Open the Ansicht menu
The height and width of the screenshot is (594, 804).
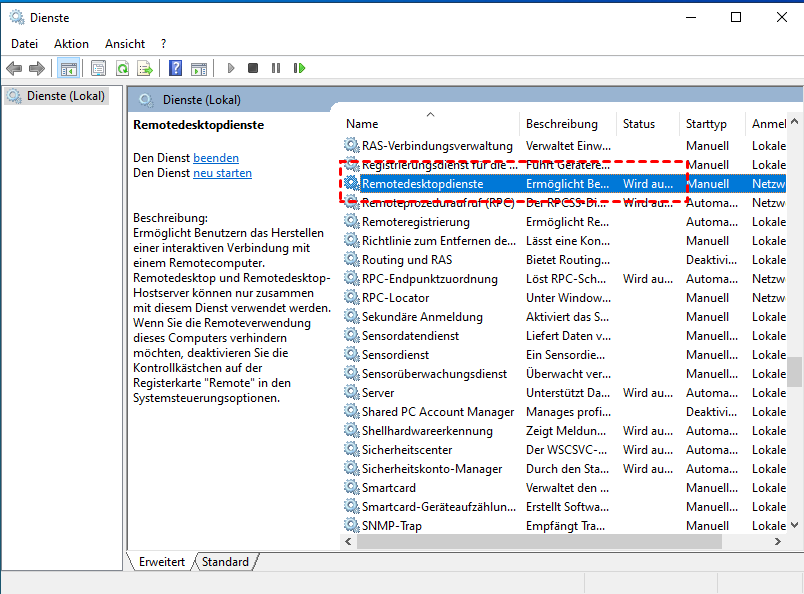click(x=125, y=44)
